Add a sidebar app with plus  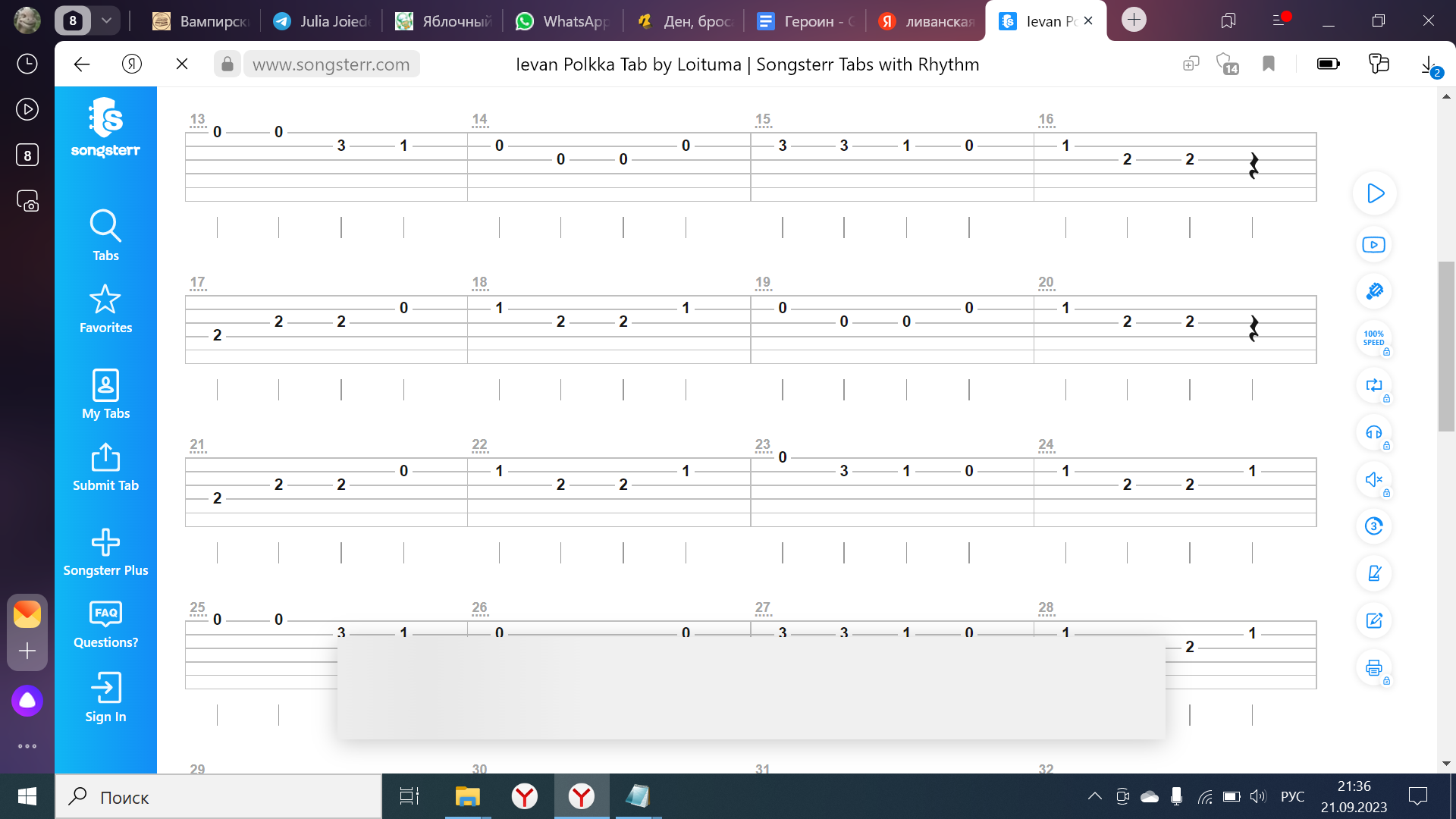point(27,651)
